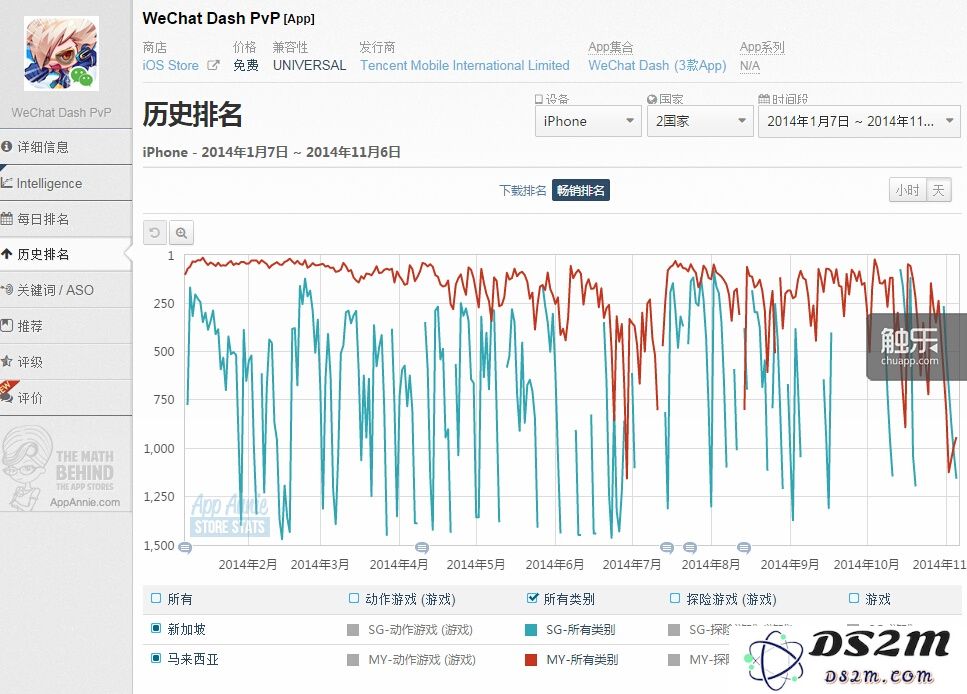Viewport: 967px width, 694px height.
Task: Click the event bubble at chart start
Action: (185, 547)
